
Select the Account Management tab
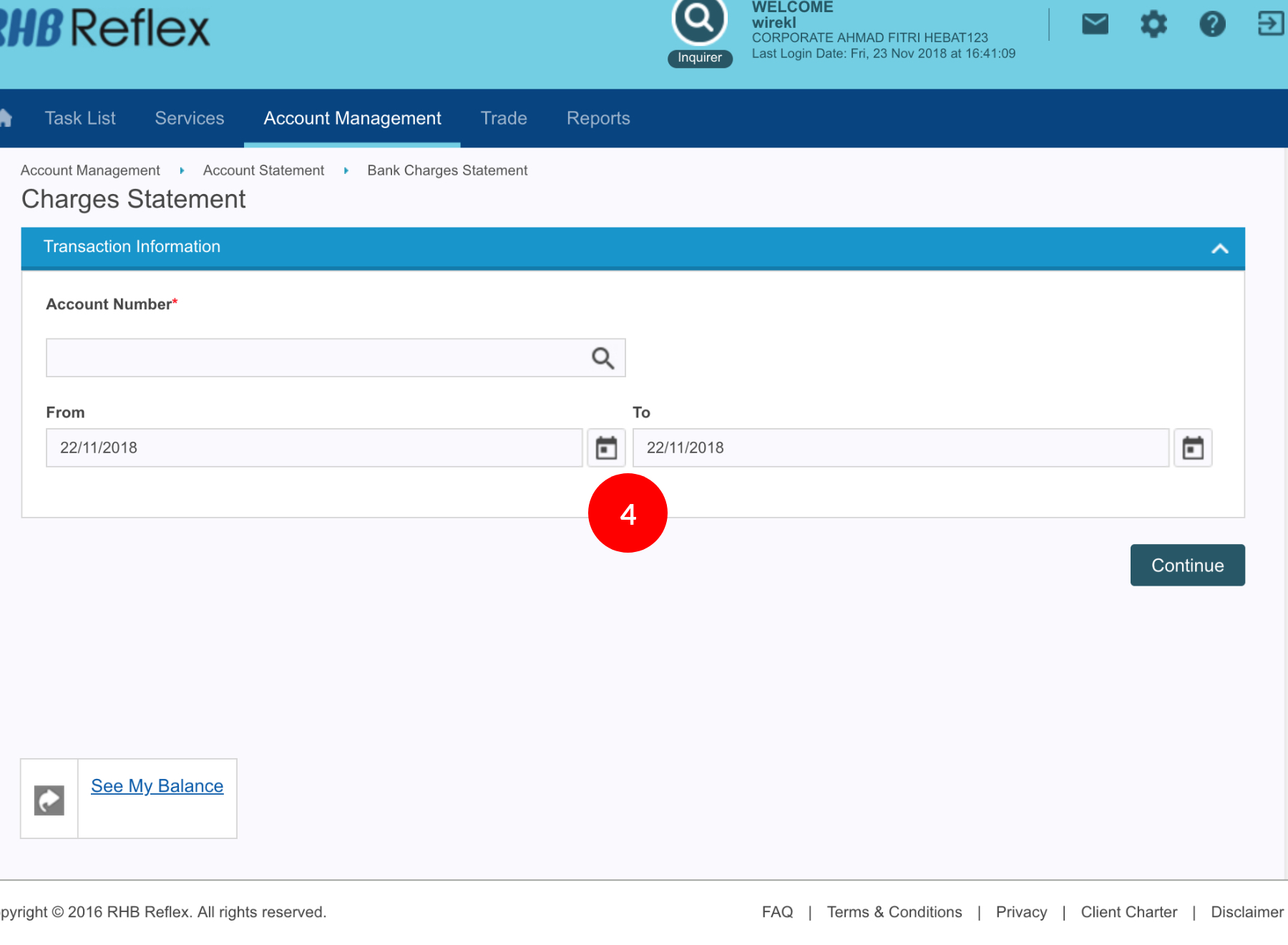tap(352, 118)
